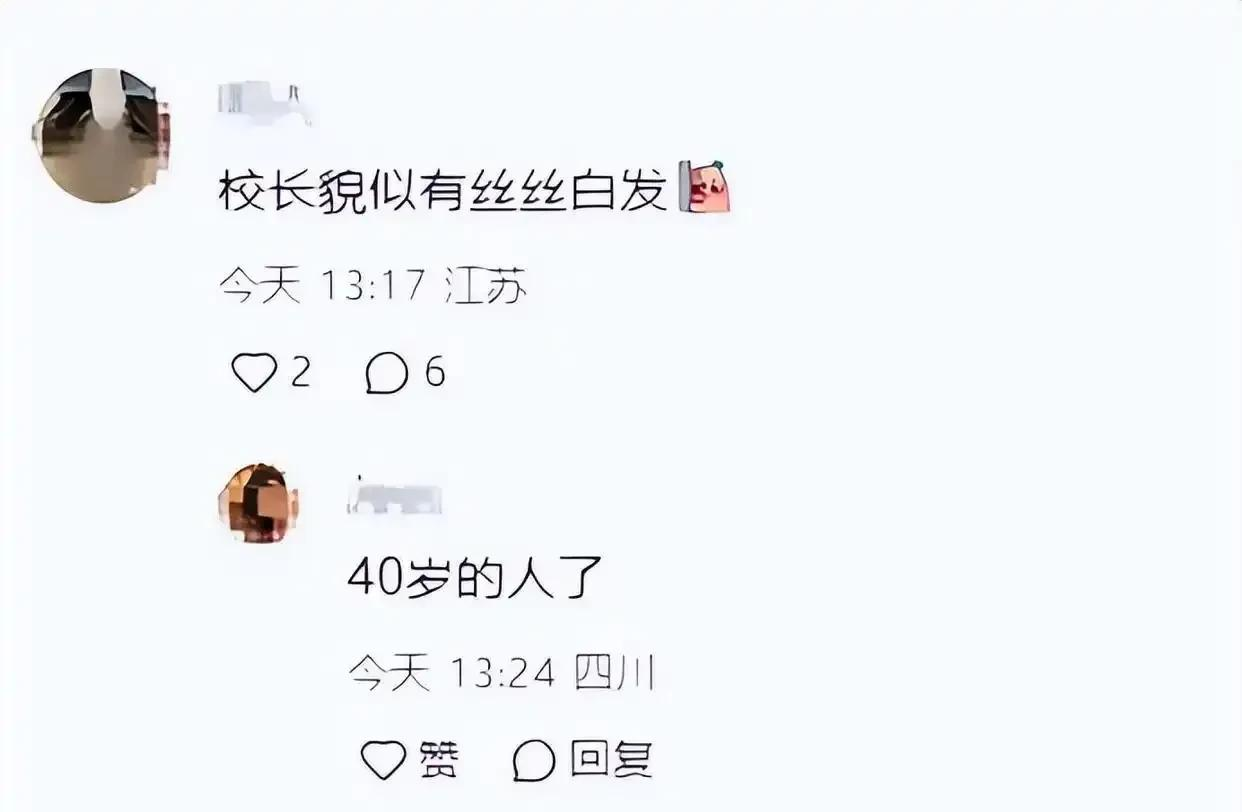Viewport: 1242px width, 812px height.
Task: Expand the 6 replies count
Action: point(434,374)
